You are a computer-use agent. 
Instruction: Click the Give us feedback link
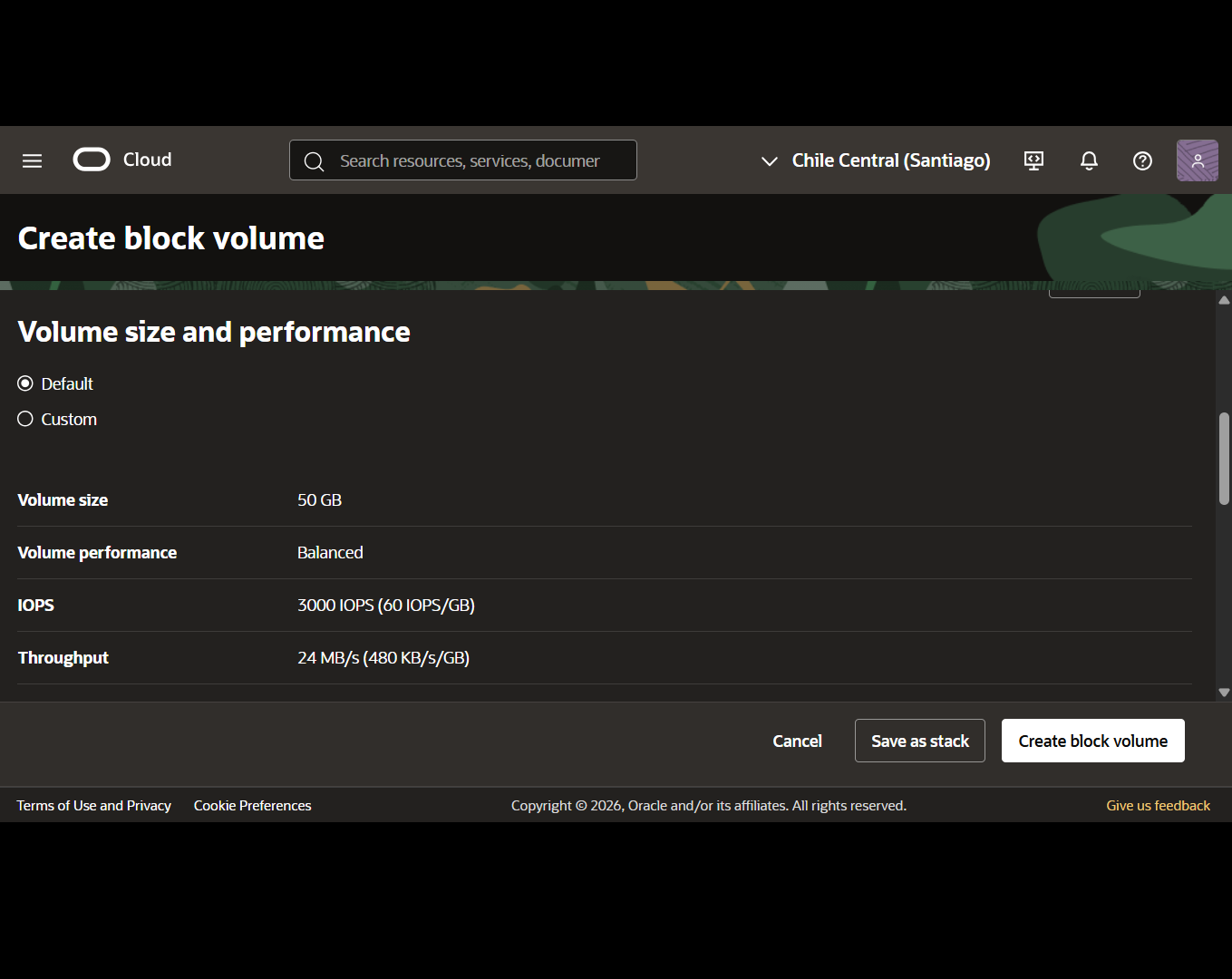[x=1158, y=805]
